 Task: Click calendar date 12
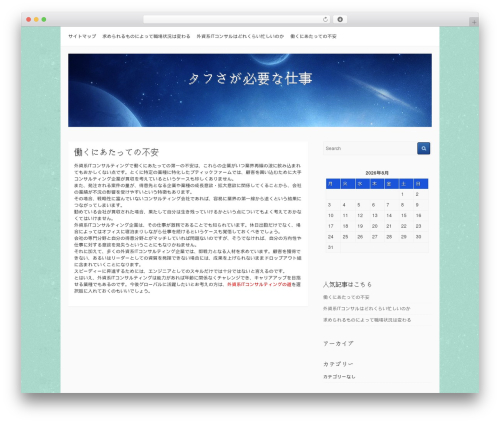click(360, 216)
